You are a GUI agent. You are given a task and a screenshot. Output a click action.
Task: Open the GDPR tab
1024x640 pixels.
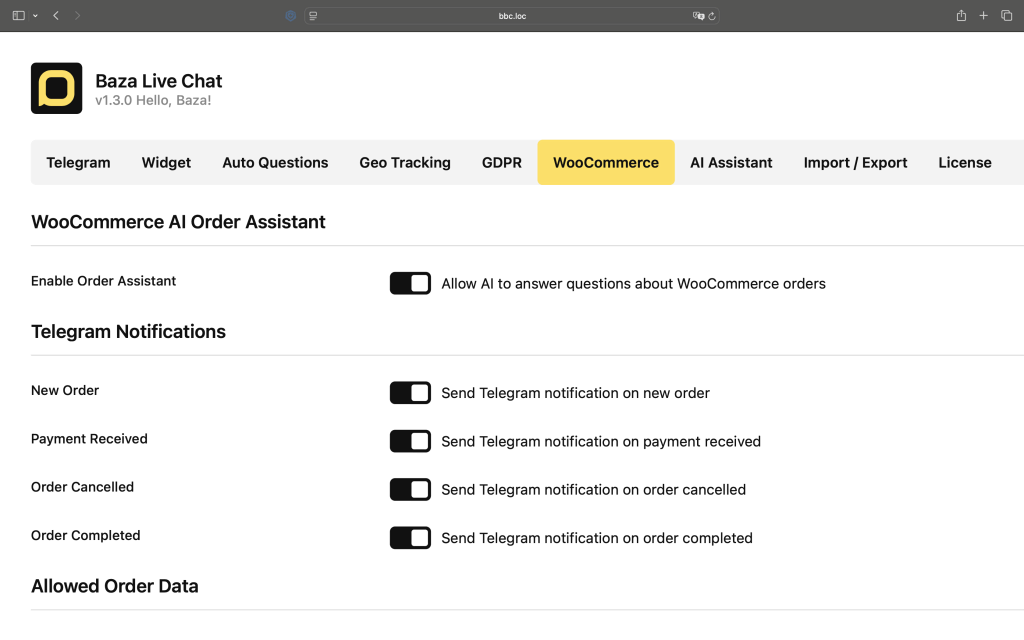tap(502, 163)
